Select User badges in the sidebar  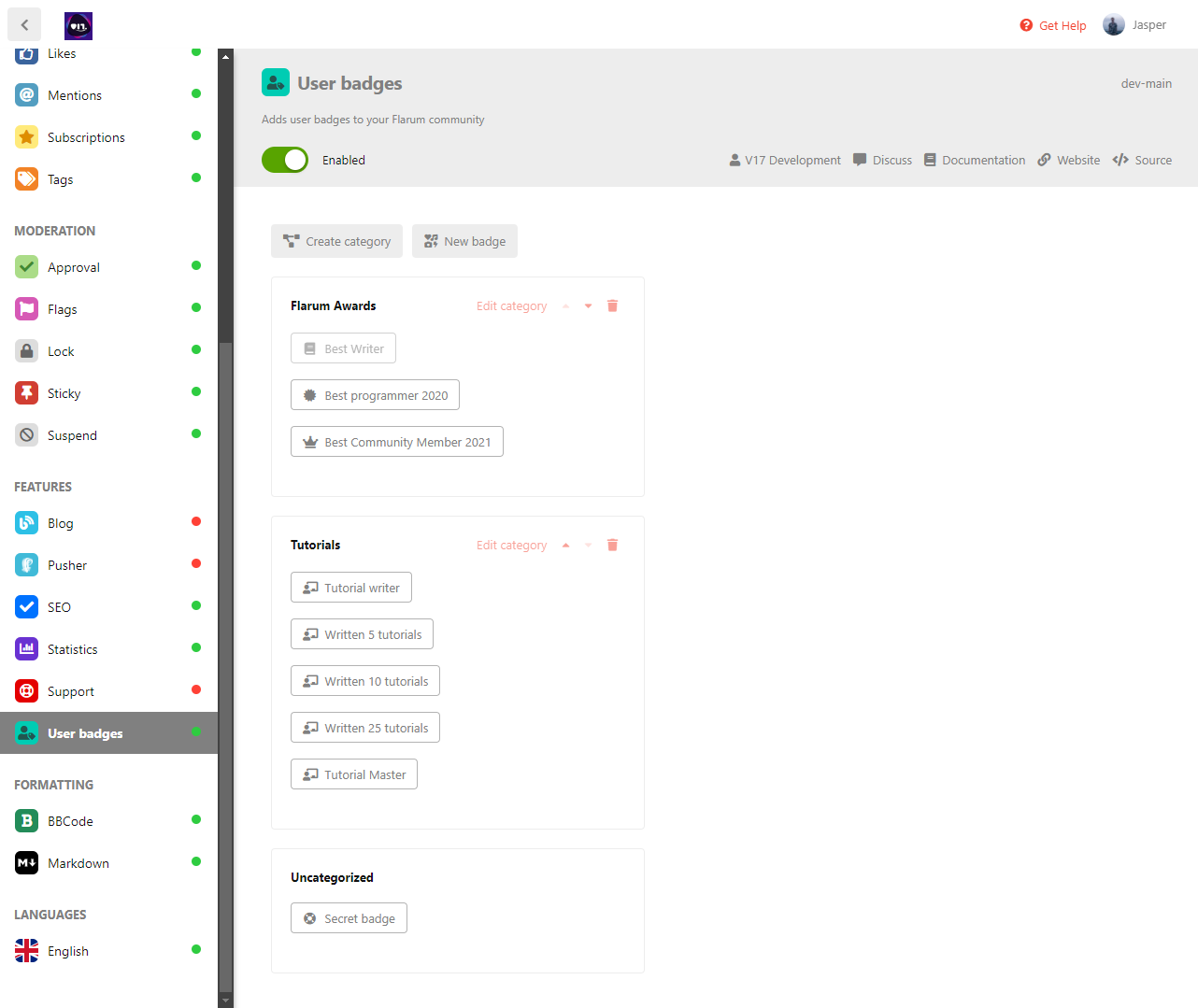tap(108, 733)
